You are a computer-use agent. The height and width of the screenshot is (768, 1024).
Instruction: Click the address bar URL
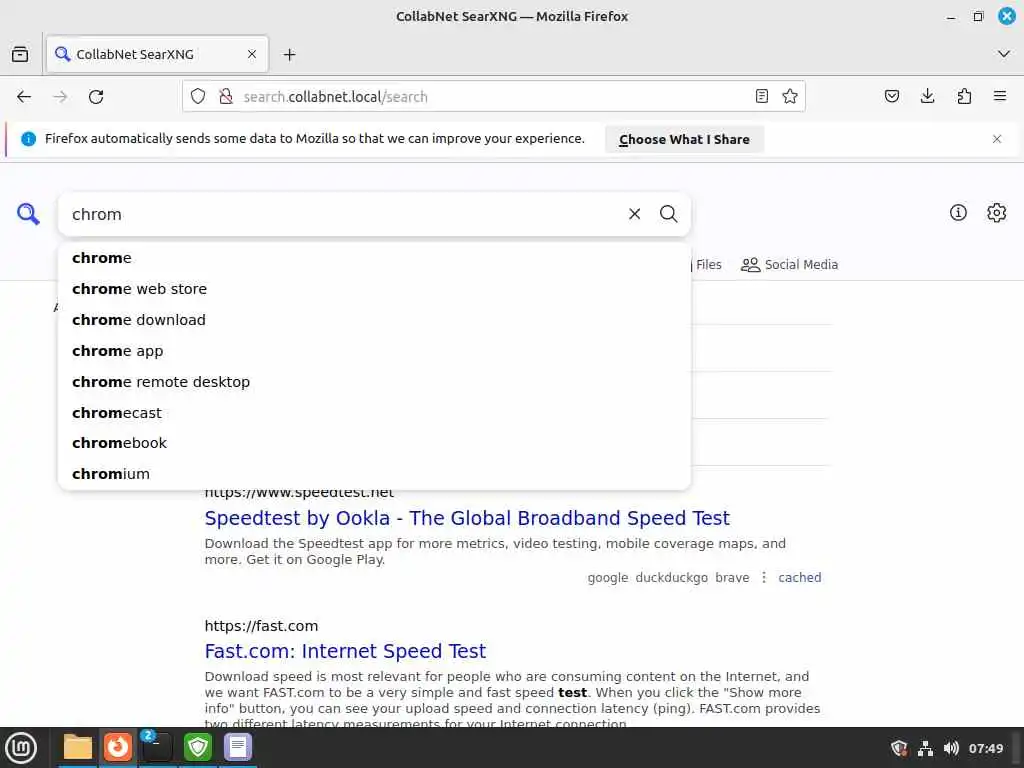(x=335, y=97)
